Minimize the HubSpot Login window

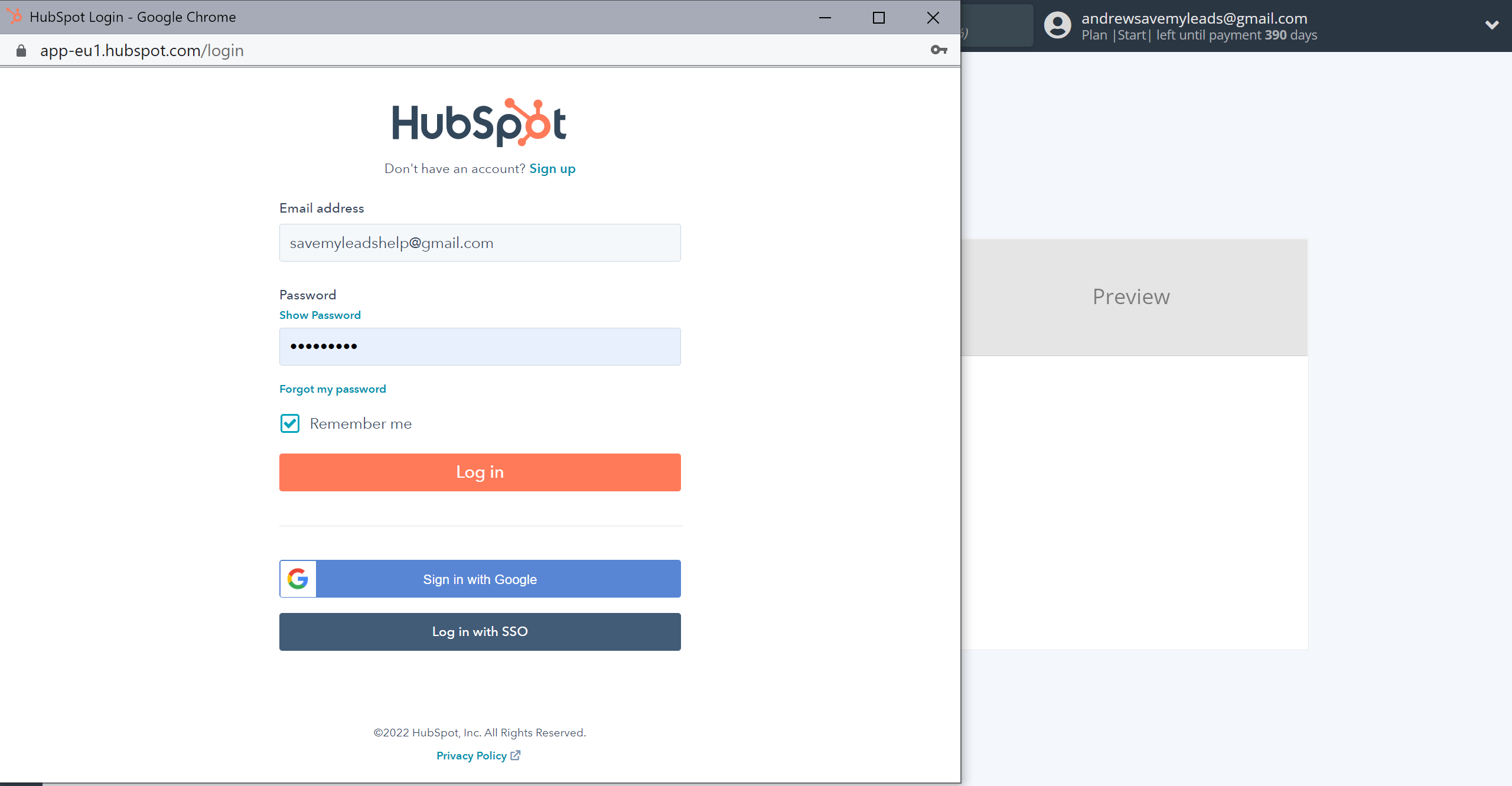[825, 18]
